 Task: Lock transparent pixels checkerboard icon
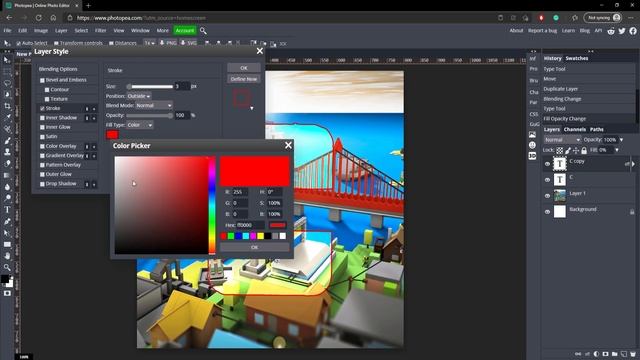click(x=560, y=150)
